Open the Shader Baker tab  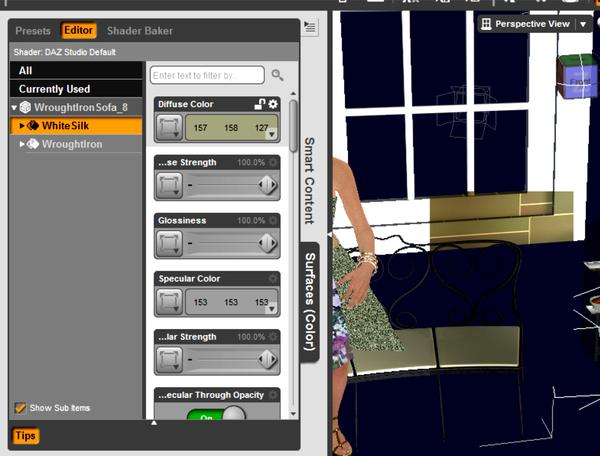tap(140, 31)
